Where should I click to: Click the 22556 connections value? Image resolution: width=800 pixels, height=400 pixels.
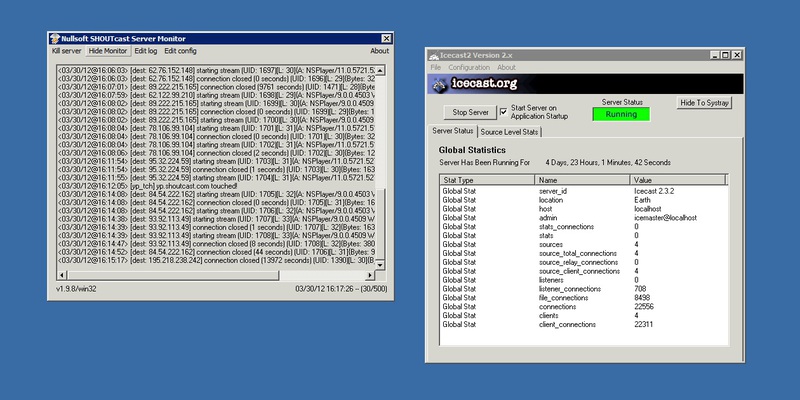click(643, 307)
